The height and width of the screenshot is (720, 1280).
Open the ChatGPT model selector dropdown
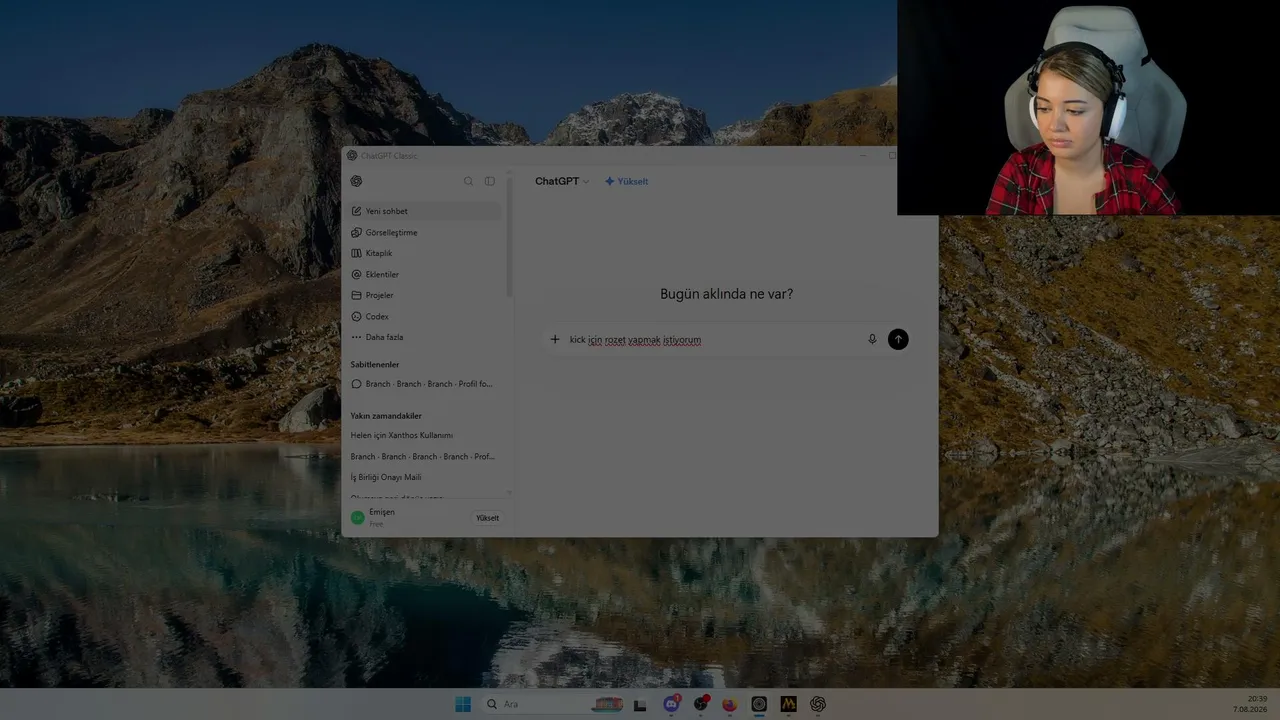click(562, 181)
